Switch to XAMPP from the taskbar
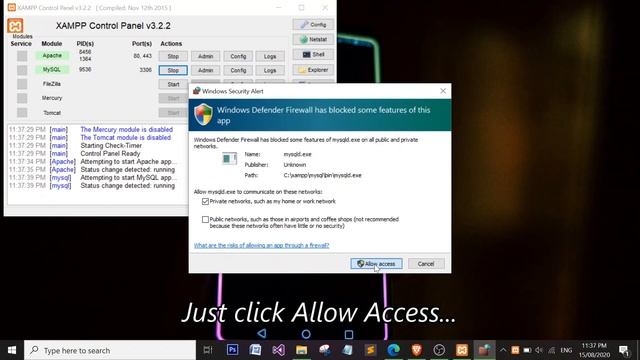Image resolution: width=640 pixels, height=360 pixels. point(462,350)
